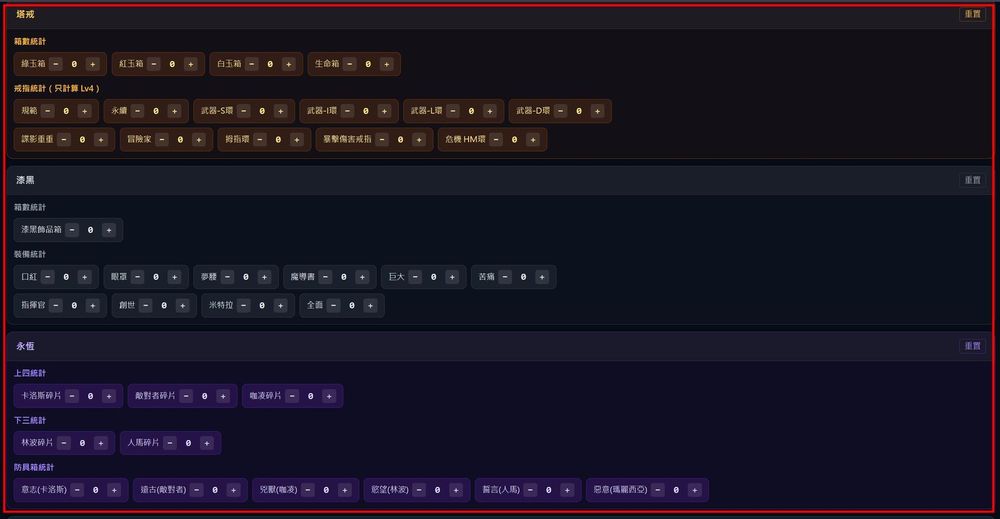Decrease the 規範 ring count
Screen dimensions: 1000x519
pyautogui.click(x=48, y=111)
